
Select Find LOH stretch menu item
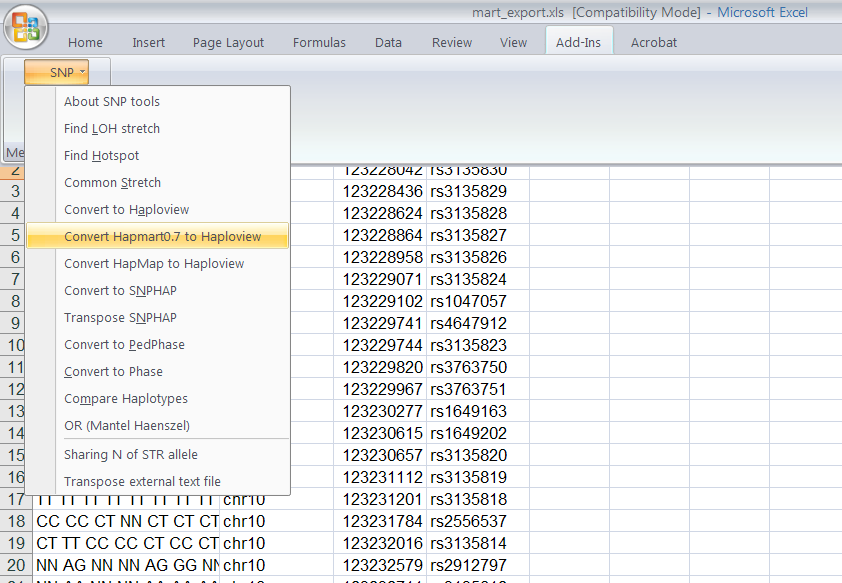click(157, 128)
